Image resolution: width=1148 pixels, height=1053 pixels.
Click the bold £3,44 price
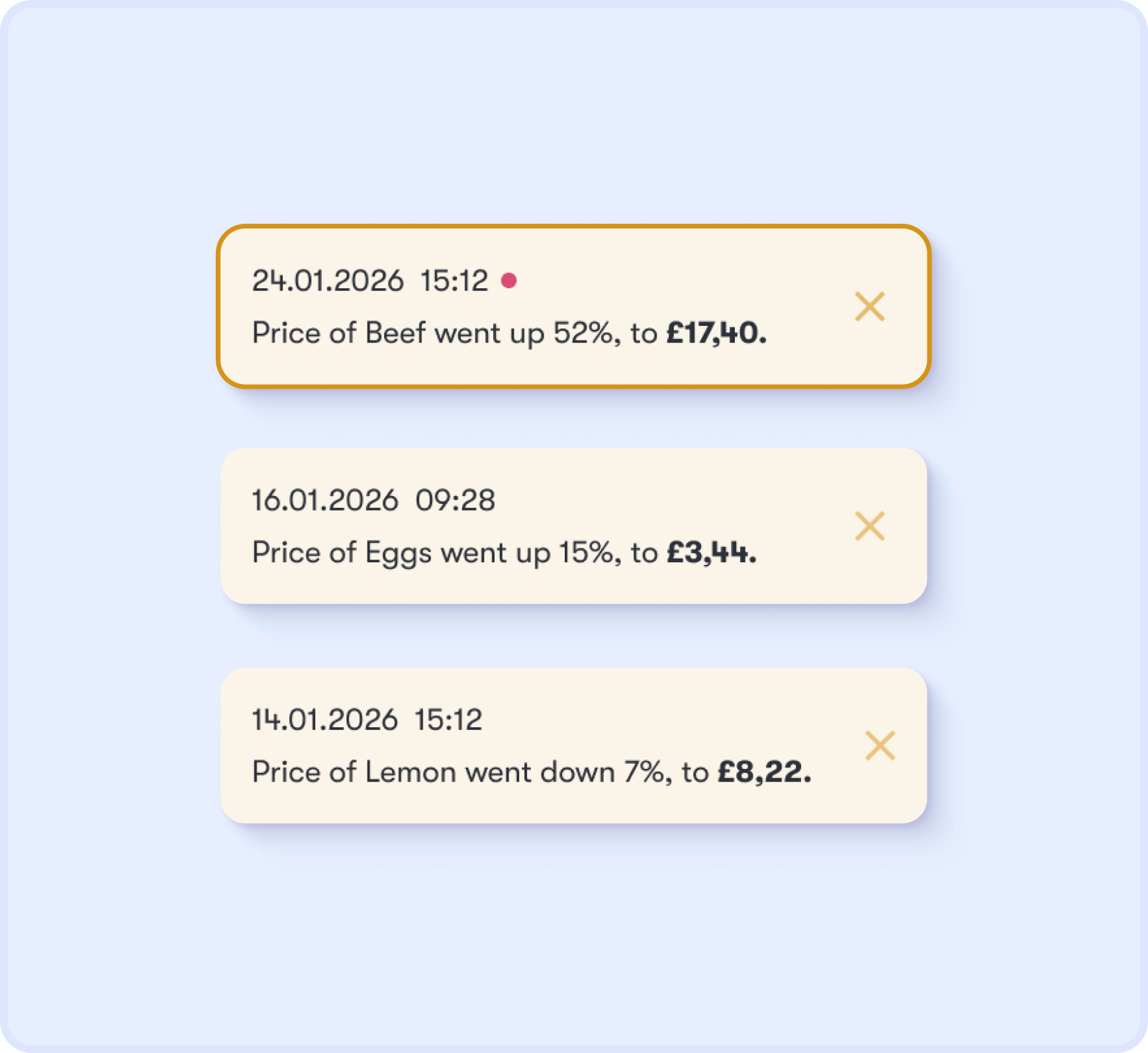(710, 552)
